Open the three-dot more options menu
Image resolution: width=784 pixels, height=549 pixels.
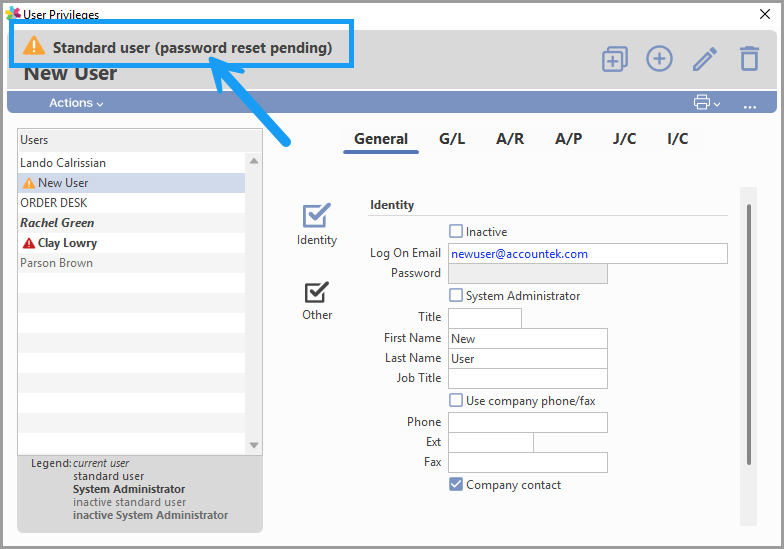point(749,106)
